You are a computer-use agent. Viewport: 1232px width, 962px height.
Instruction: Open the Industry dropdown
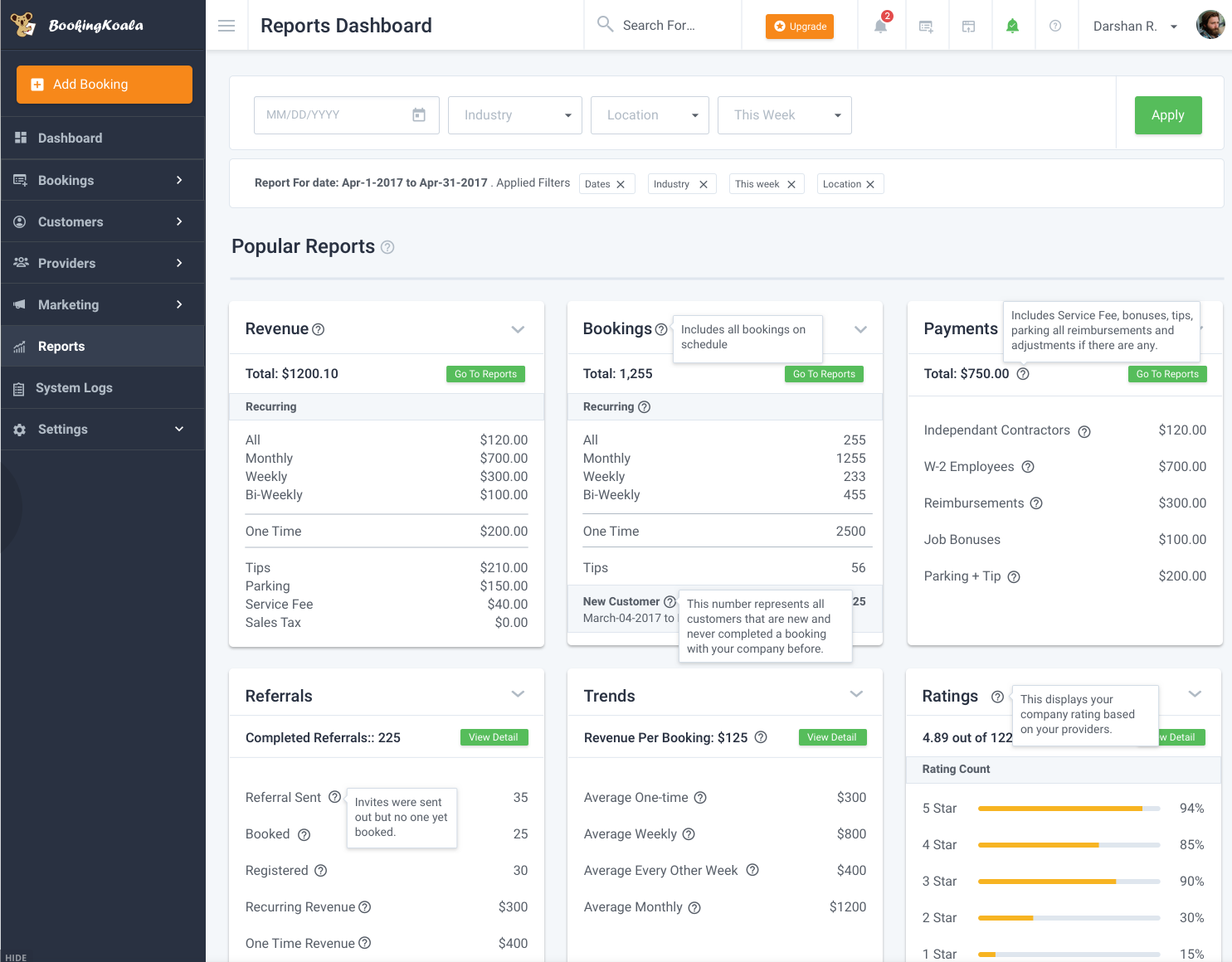(514, 114)
